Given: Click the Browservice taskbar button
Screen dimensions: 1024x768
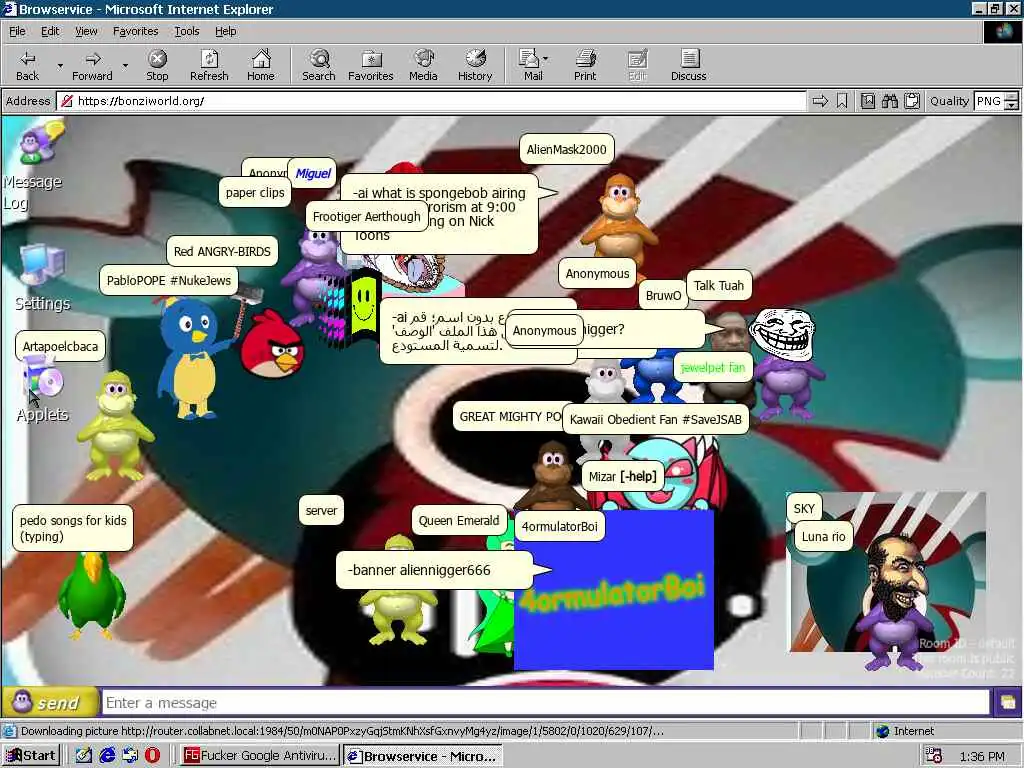Looking at the screenshot, I should click(423, 756).
